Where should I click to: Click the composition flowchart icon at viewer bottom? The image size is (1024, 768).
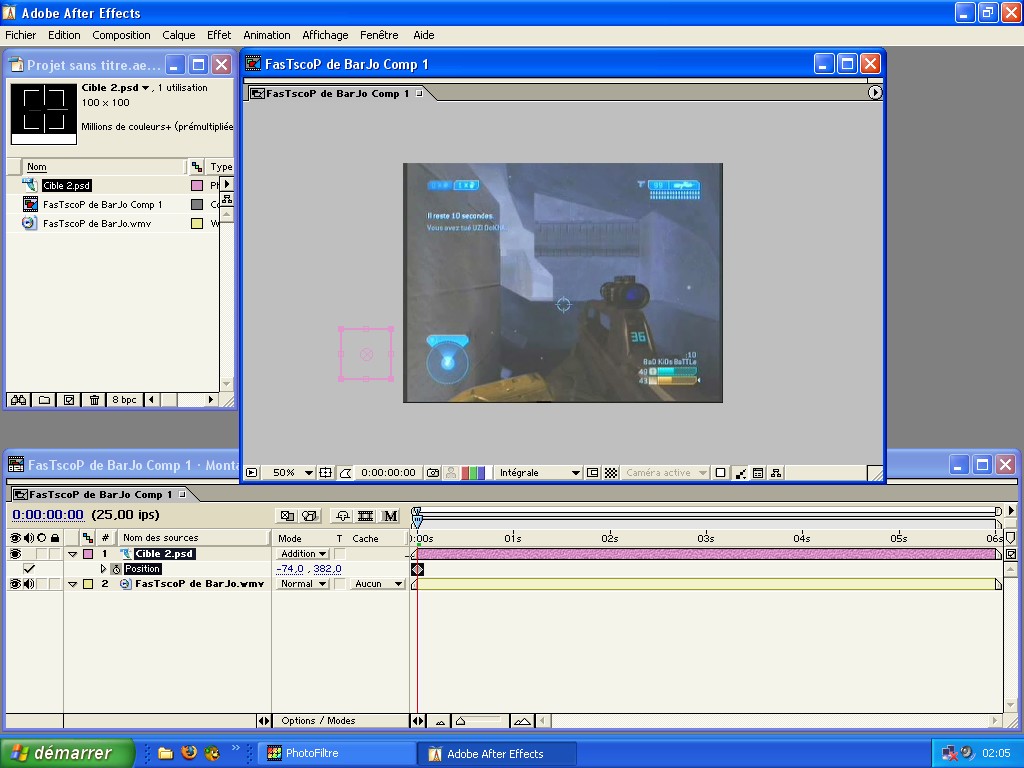point(776,473)
